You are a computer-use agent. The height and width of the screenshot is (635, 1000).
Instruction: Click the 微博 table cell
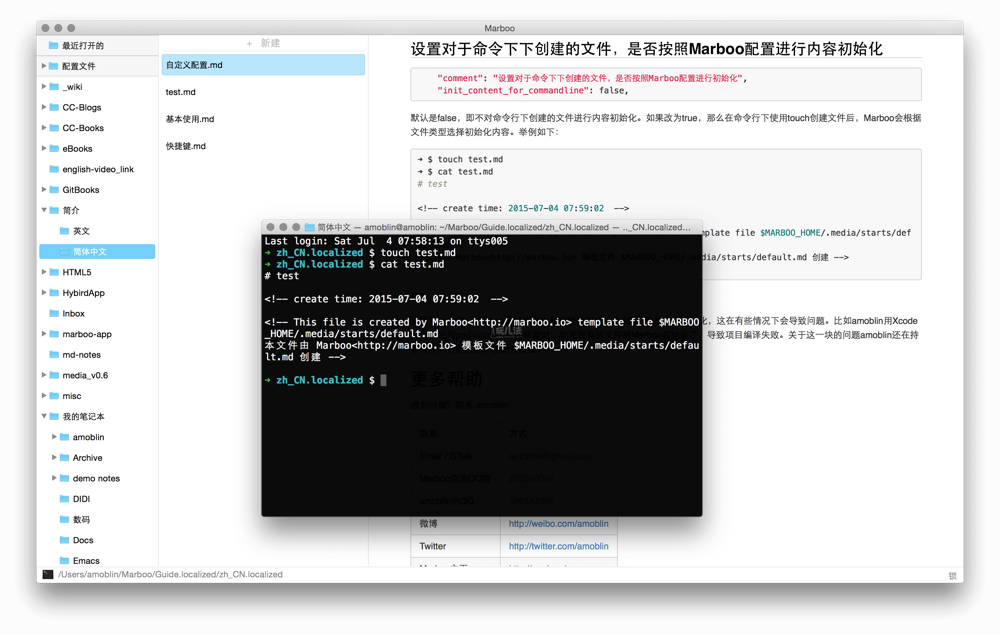(455, 523)
